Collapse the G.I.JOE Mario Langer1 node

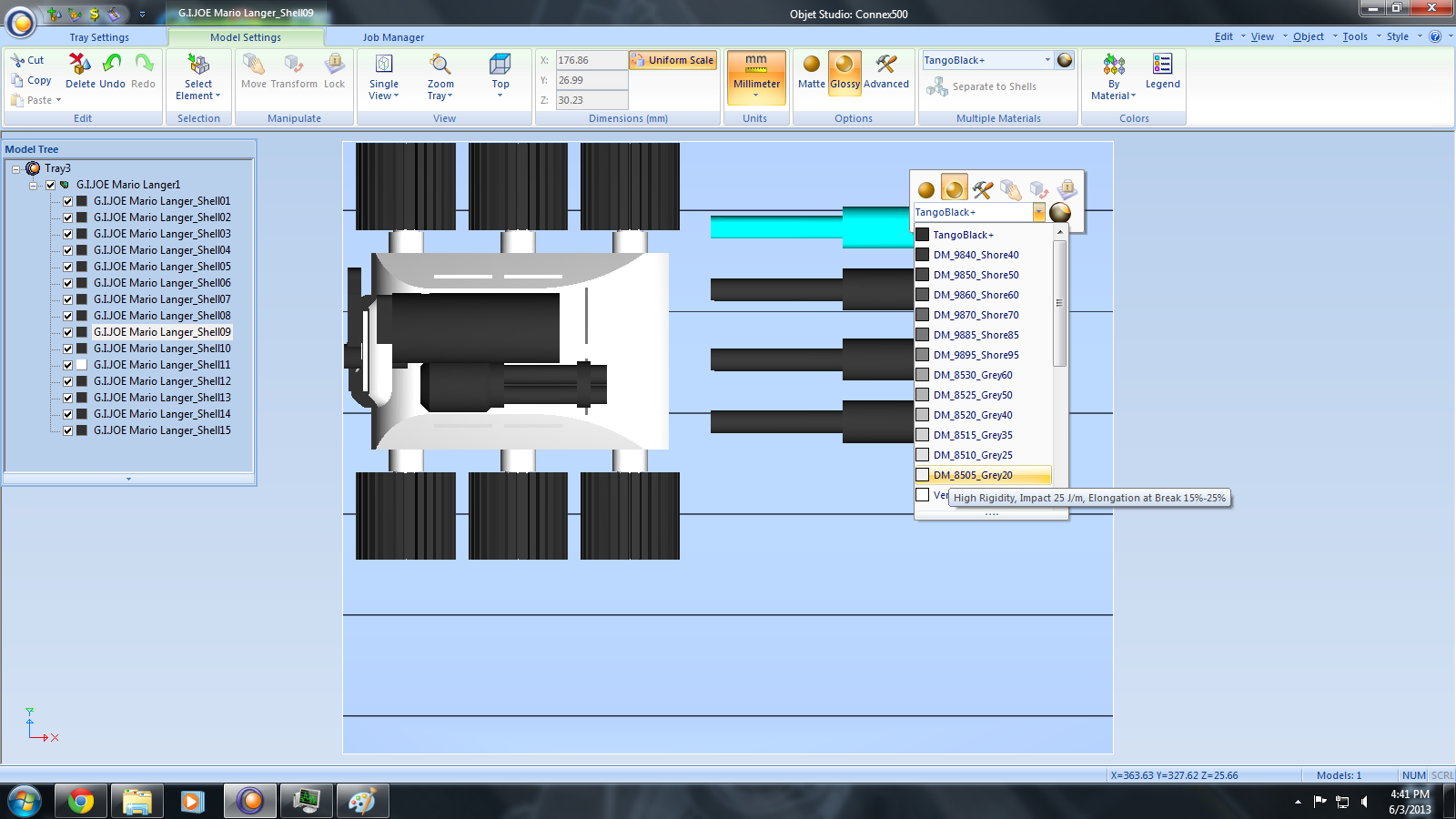click(x=34, y=185)
